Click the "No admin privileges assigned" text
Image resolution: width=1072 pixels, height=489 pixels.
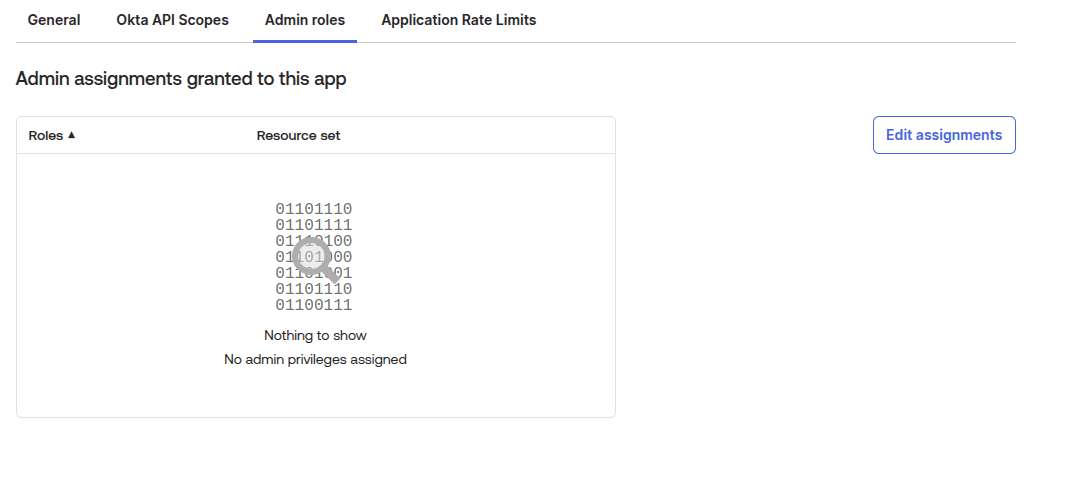point(315,359)
